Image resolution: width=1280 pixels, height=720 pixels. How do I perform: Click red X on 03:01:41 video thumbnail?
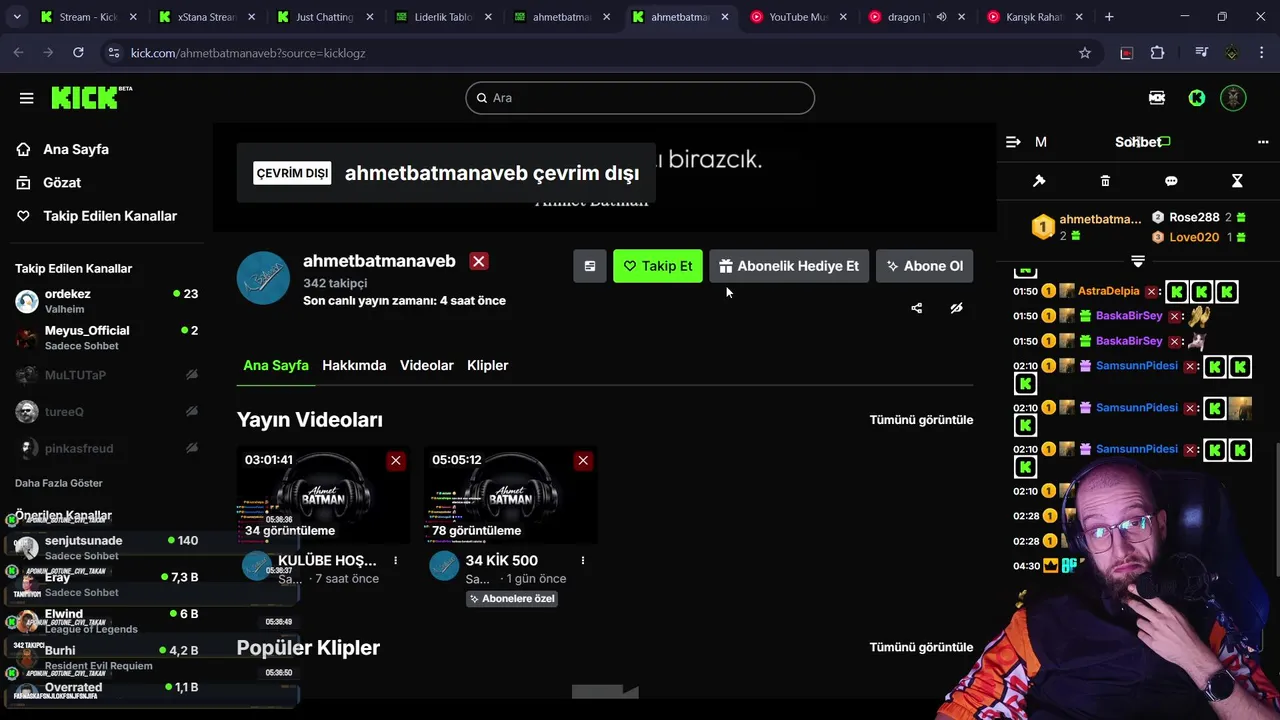(x=396, y=460)
